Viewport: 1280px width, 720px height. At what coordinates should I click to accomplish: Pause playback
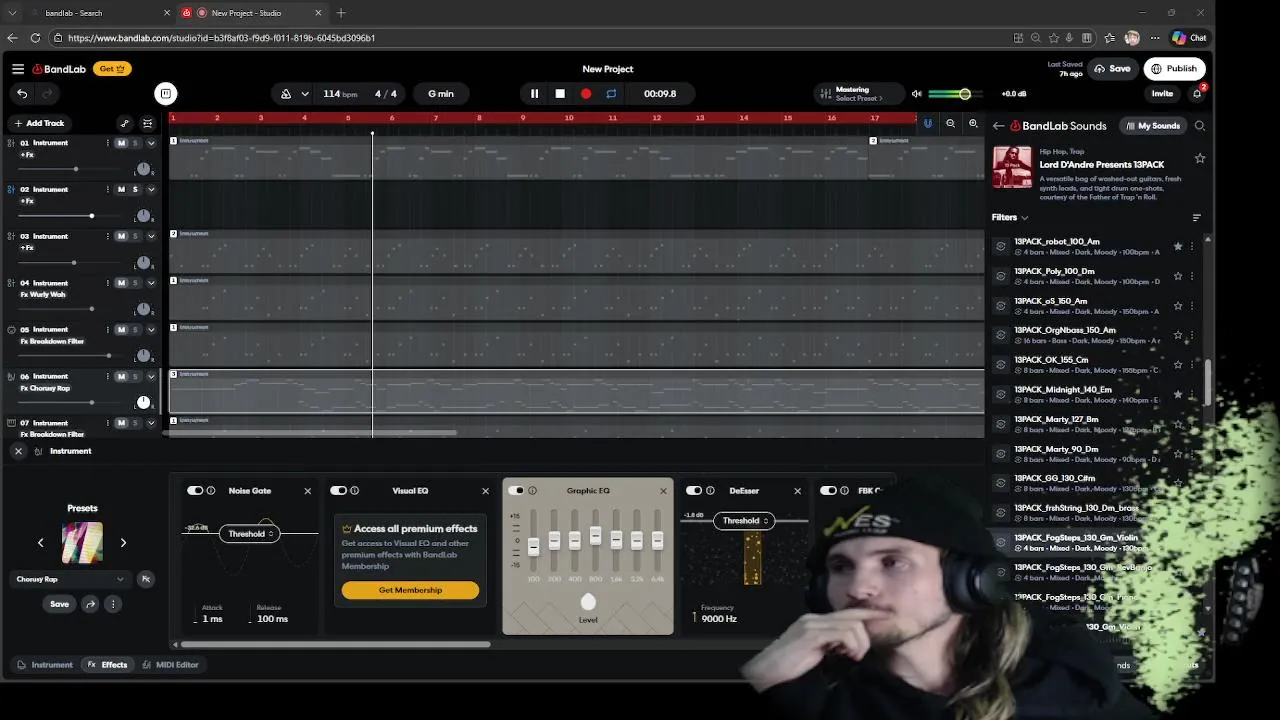pyautogui.click(x=534, y=94)
